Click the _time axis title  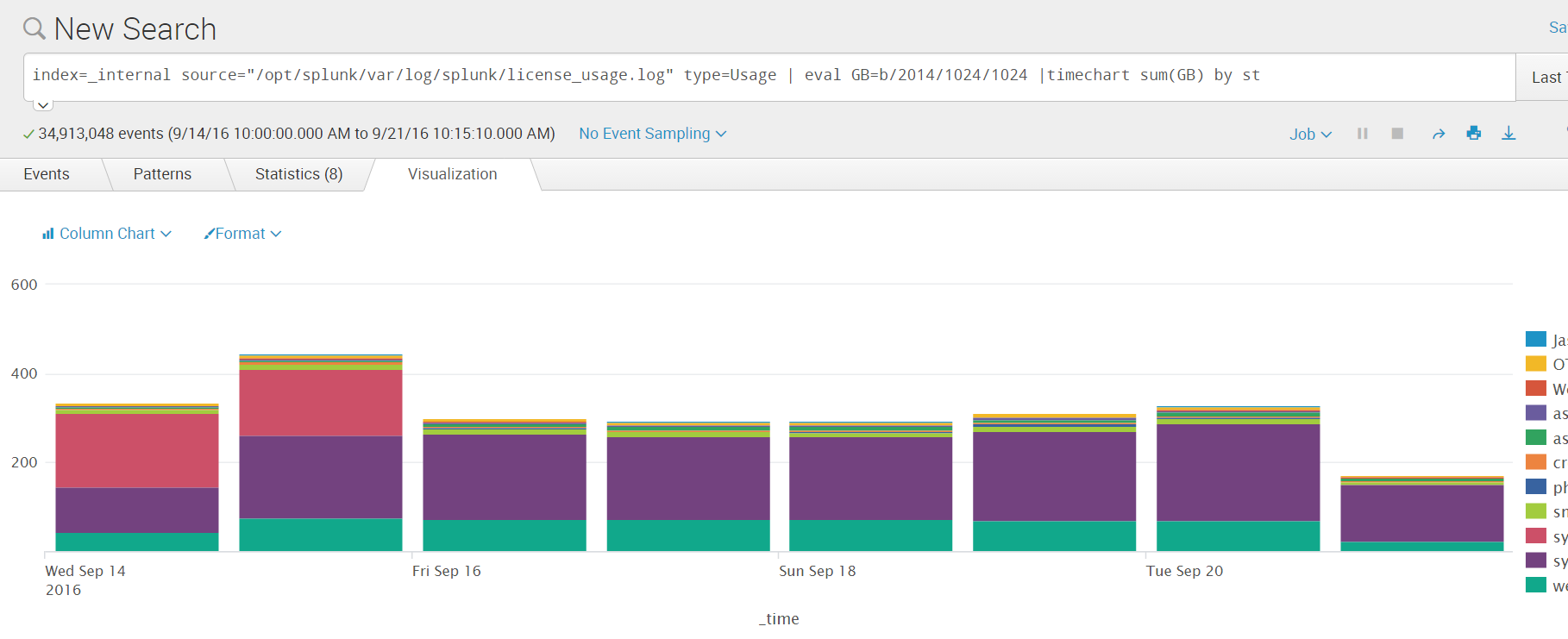click(x=779, y=619)
